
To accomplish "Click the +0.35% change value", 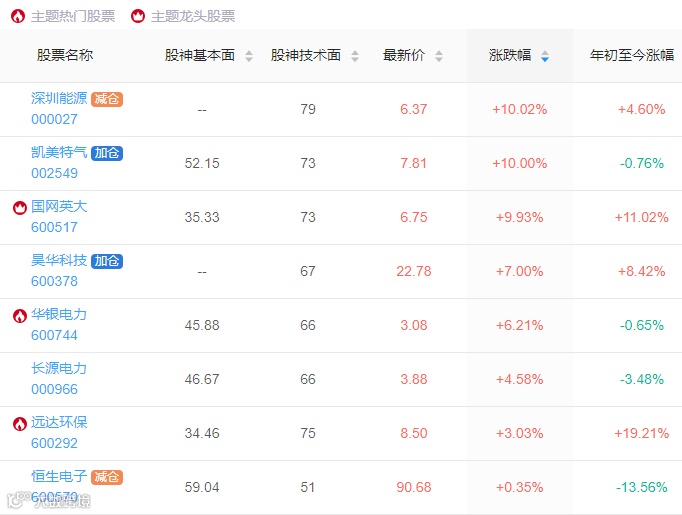I will [x=520, y=487].
